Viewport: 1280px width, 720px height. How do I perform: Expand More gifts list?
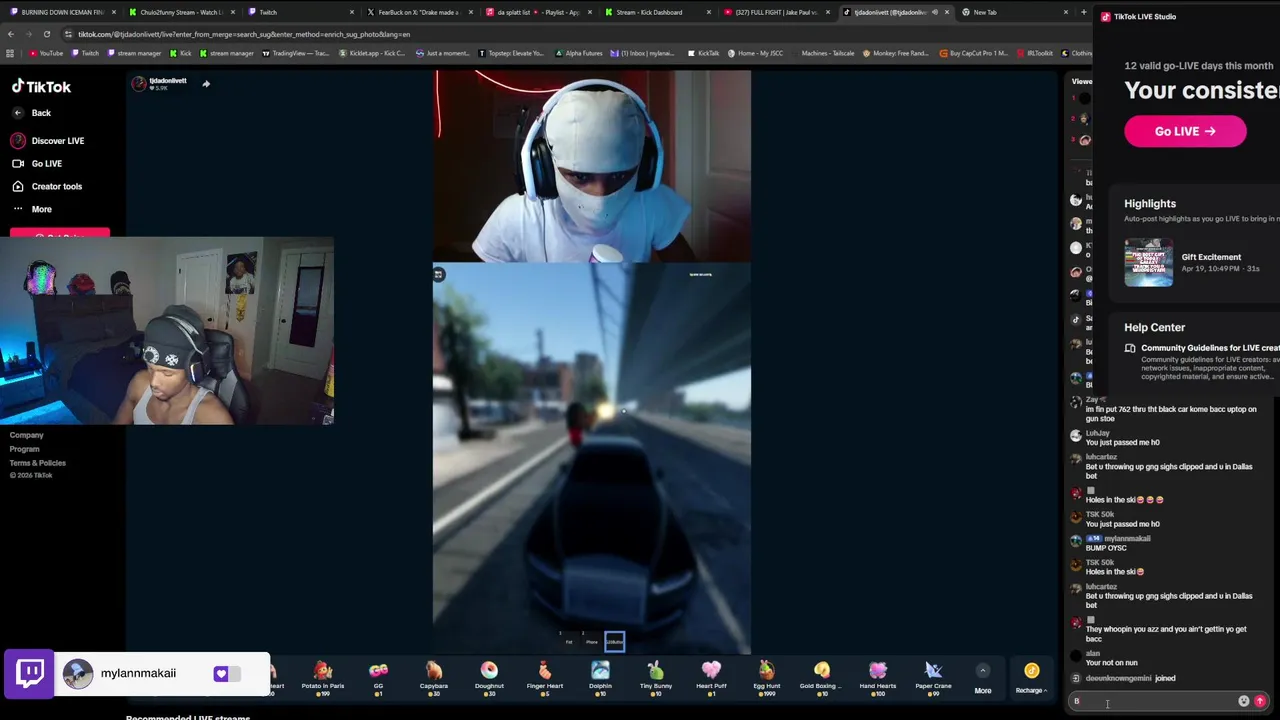click(x=983, y=679)
